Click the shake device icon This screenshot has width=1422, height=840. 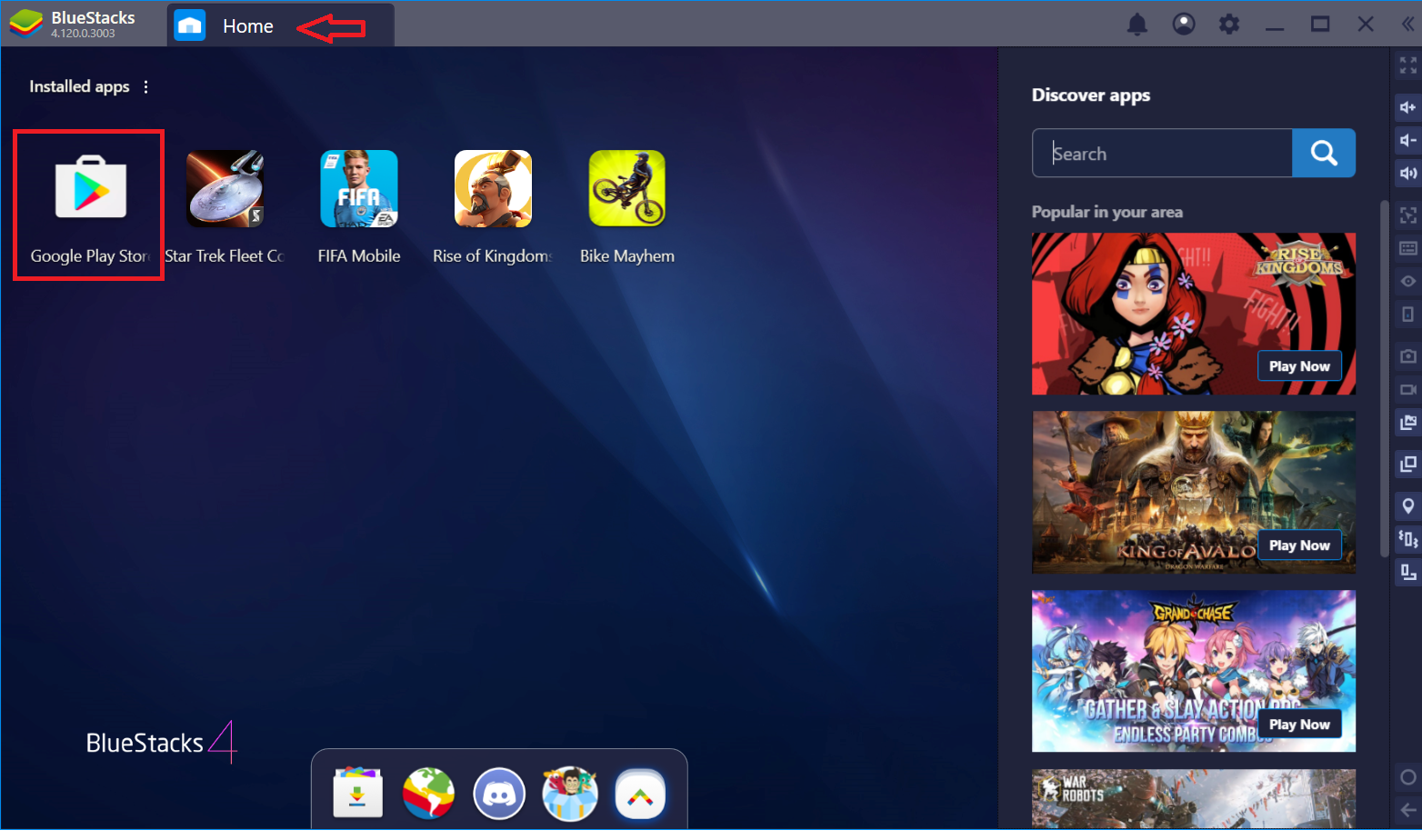click(x=1407, y=538)
